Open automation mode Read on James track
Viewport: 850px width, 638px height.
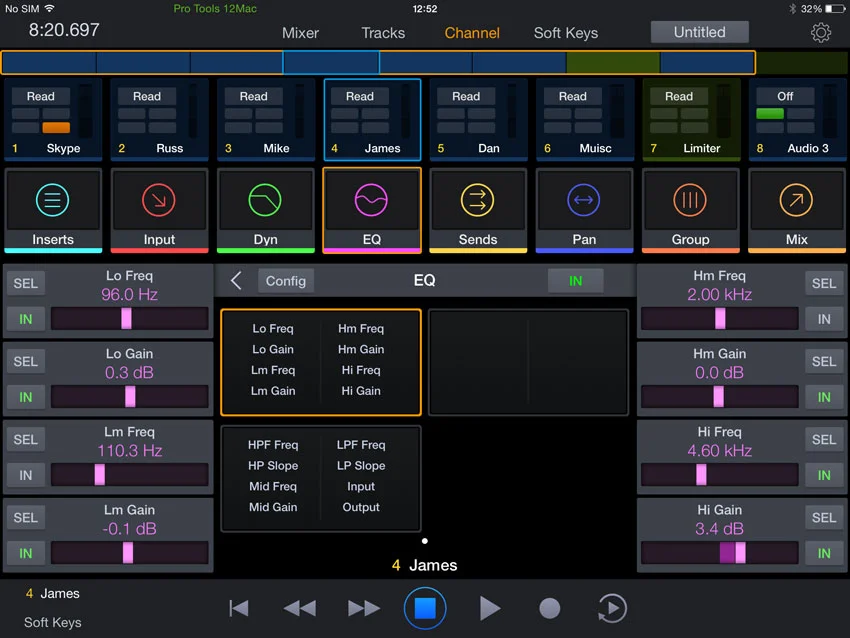coord(359,96)
